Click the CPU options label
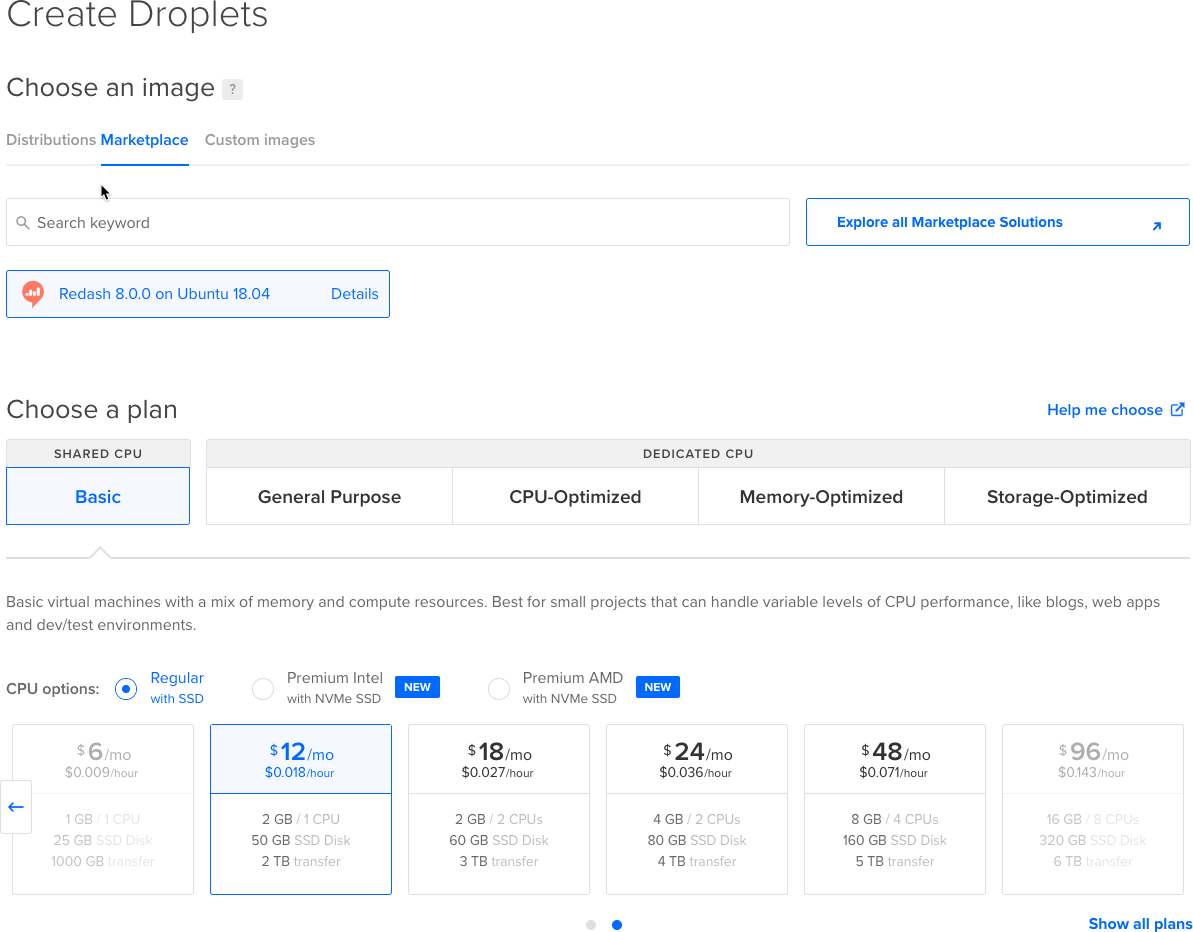1193x932 pixels. click(52, 689)
